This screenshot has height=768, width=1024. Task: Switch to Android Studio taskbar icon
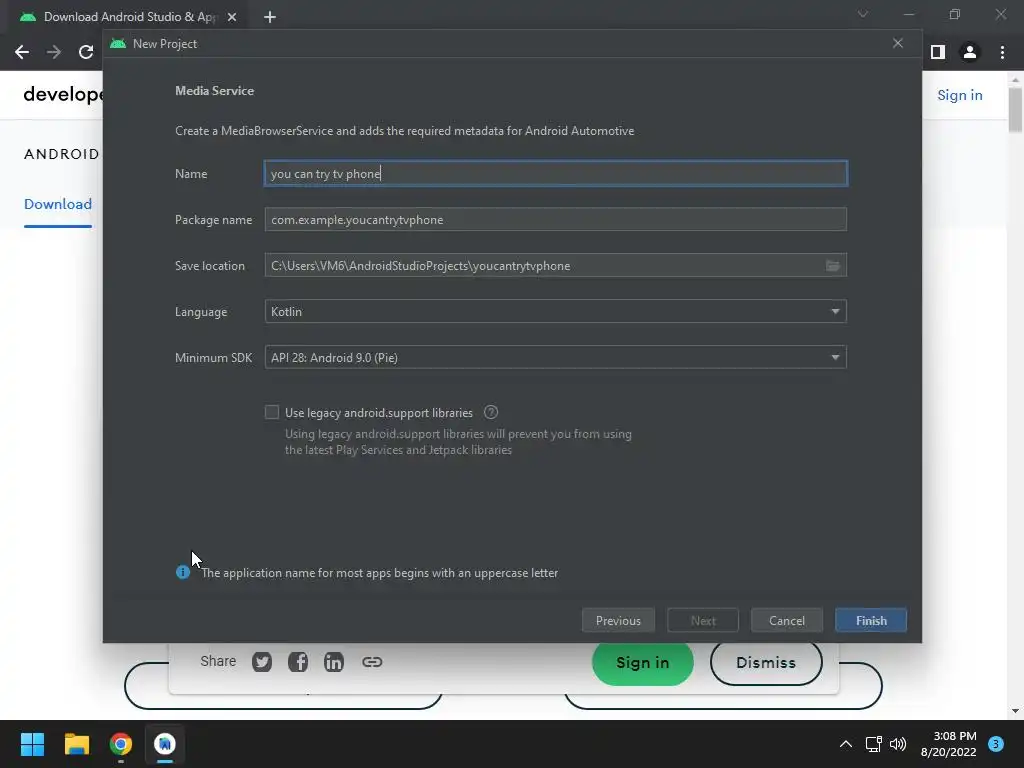pyautogui.click(x=165, y=744)
